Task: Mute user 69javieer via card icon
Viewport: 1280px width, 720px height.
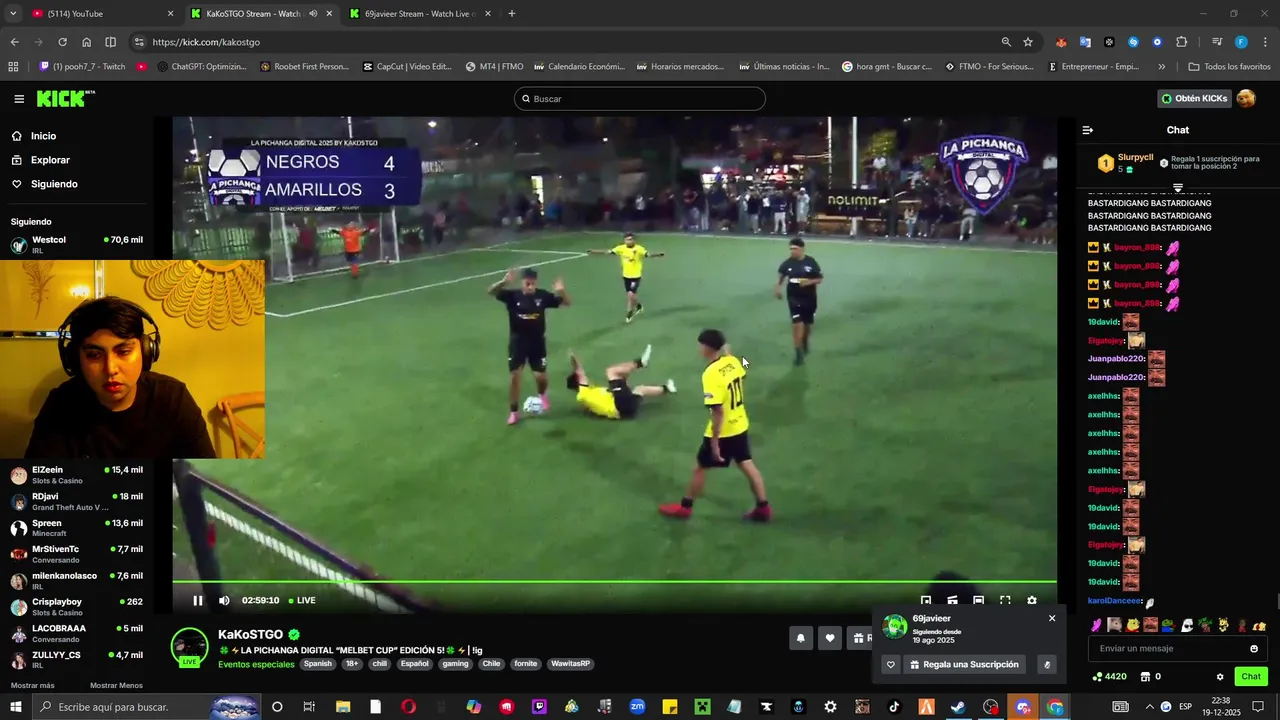Action: (x=1047, y=664)
